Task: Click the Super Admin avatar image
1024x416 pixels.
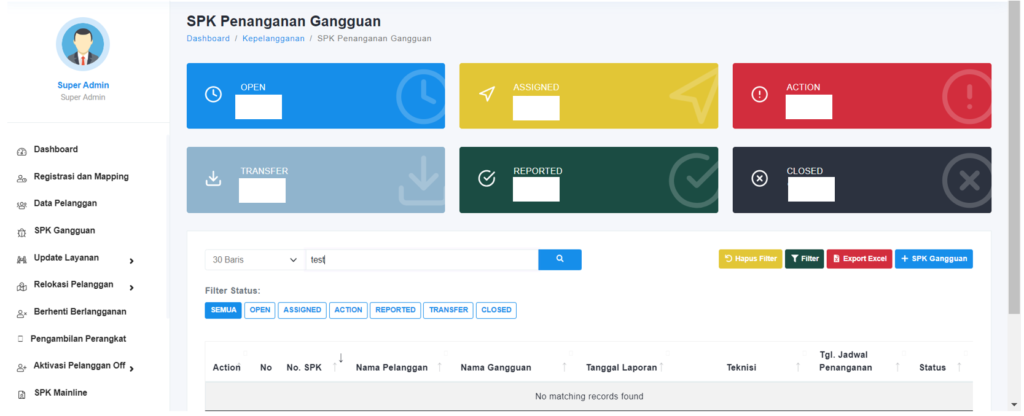Action: pos(83,44)
